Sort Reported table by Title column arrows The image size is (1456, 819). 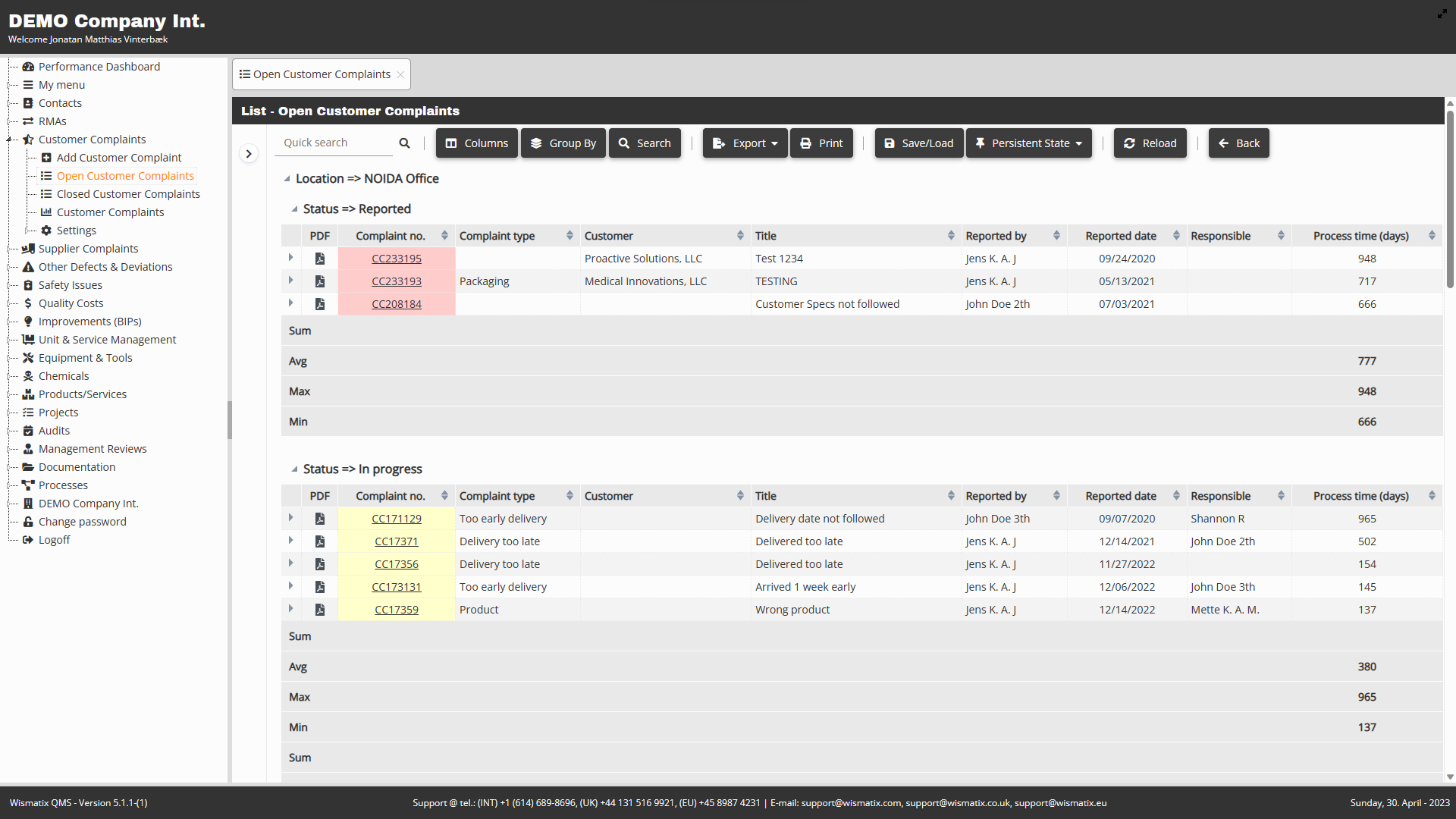point(951,236)
